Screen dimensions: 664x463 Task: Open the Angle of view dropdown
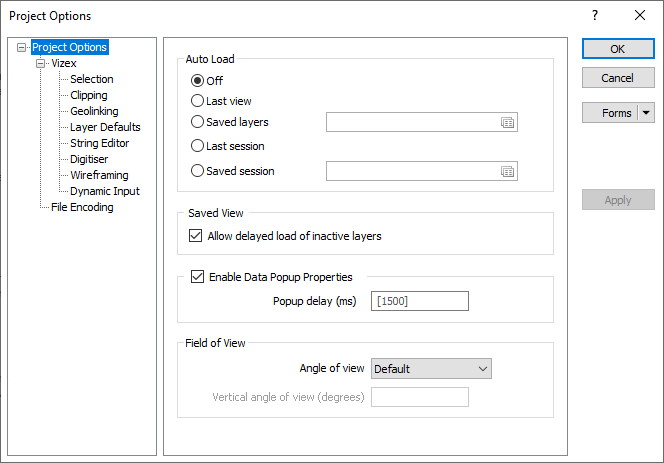click(431, 369)
